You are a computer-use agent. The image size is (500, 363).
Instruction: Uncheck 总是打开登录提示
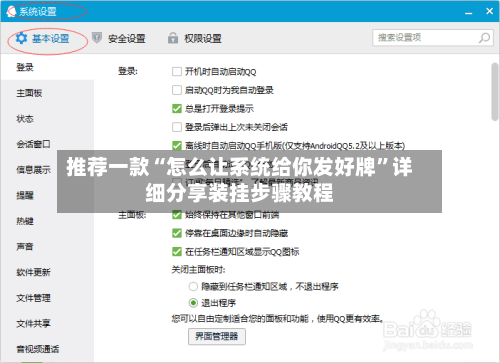click(x=177, y=109)
